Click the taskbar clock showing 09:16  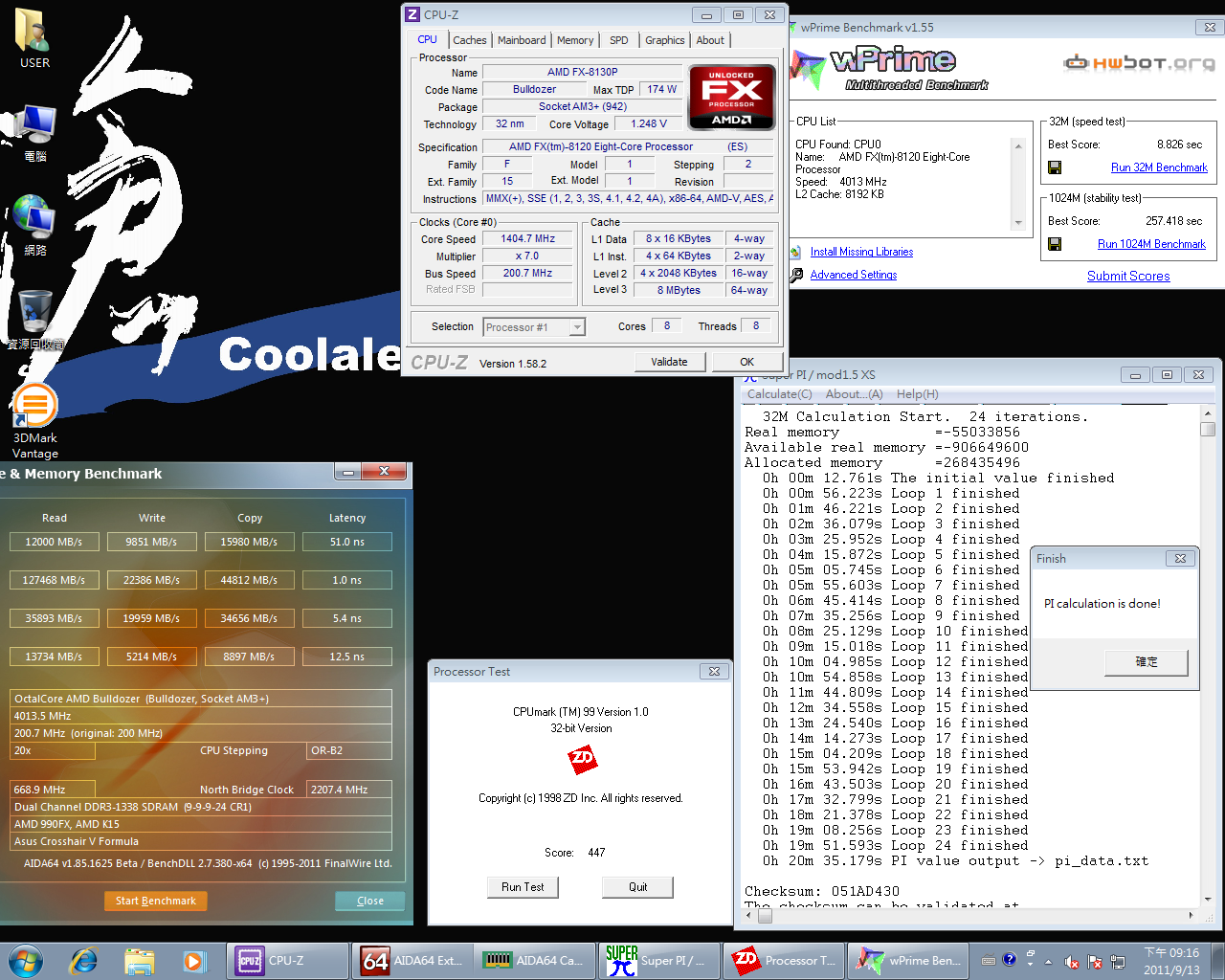point(1171,961)
